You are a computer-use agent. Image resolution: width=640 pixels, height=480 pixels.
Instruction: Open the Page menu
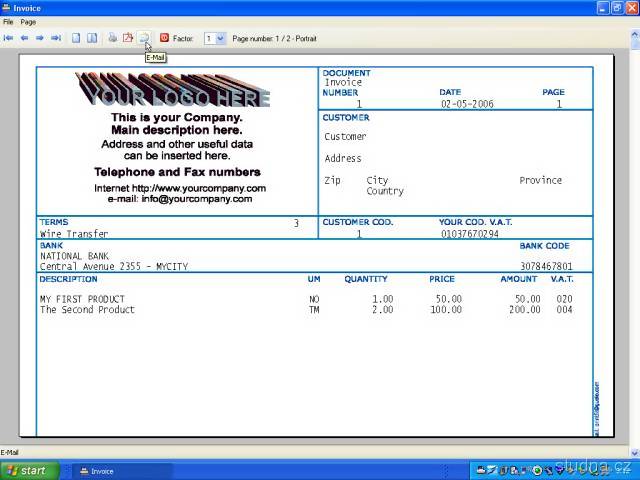point(28,21)
